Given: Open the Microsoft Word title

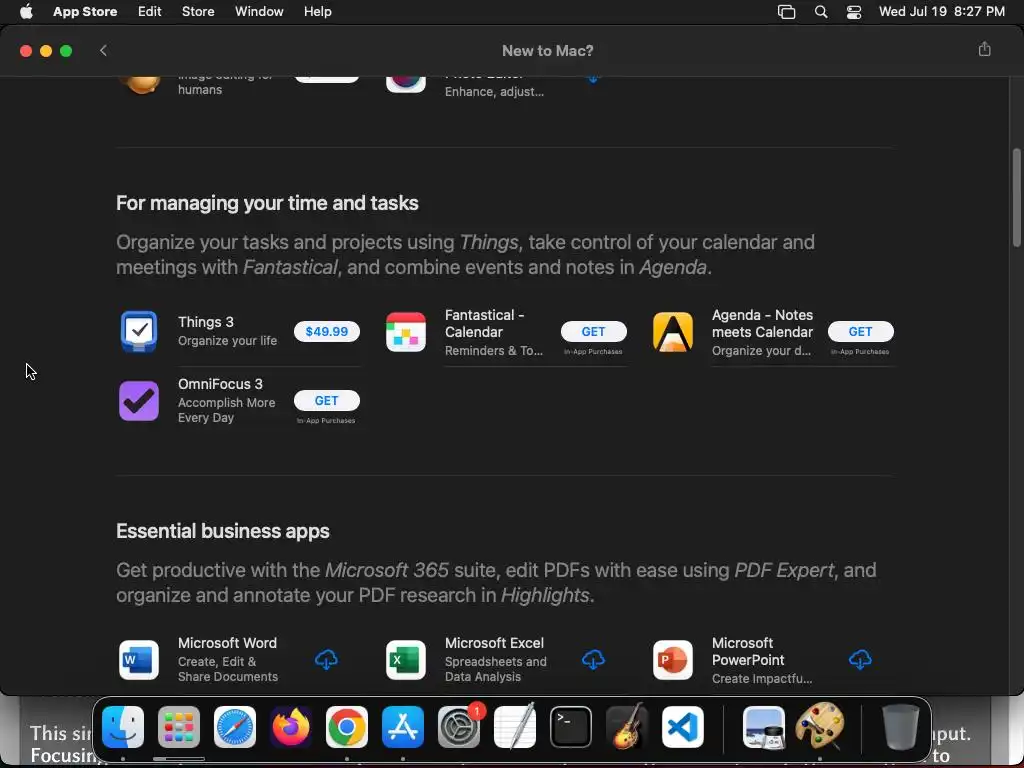Looking at the screenshot, I should [x=227, y=643].
